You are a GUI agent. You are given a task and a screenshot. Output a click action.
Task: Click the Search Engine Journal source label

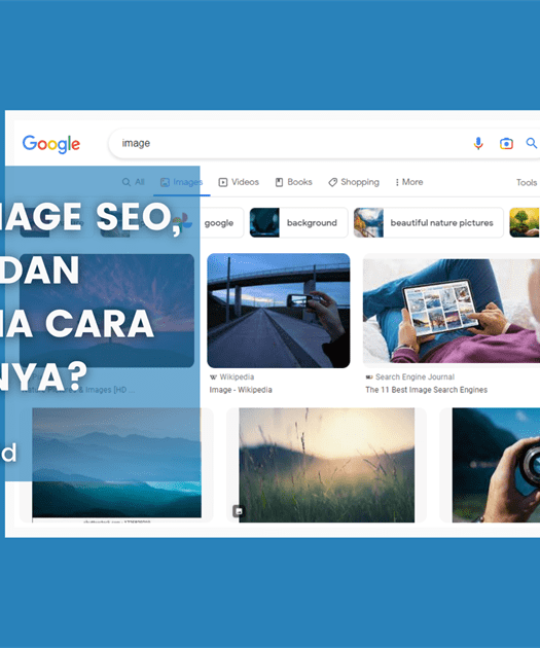coord(410,377)
